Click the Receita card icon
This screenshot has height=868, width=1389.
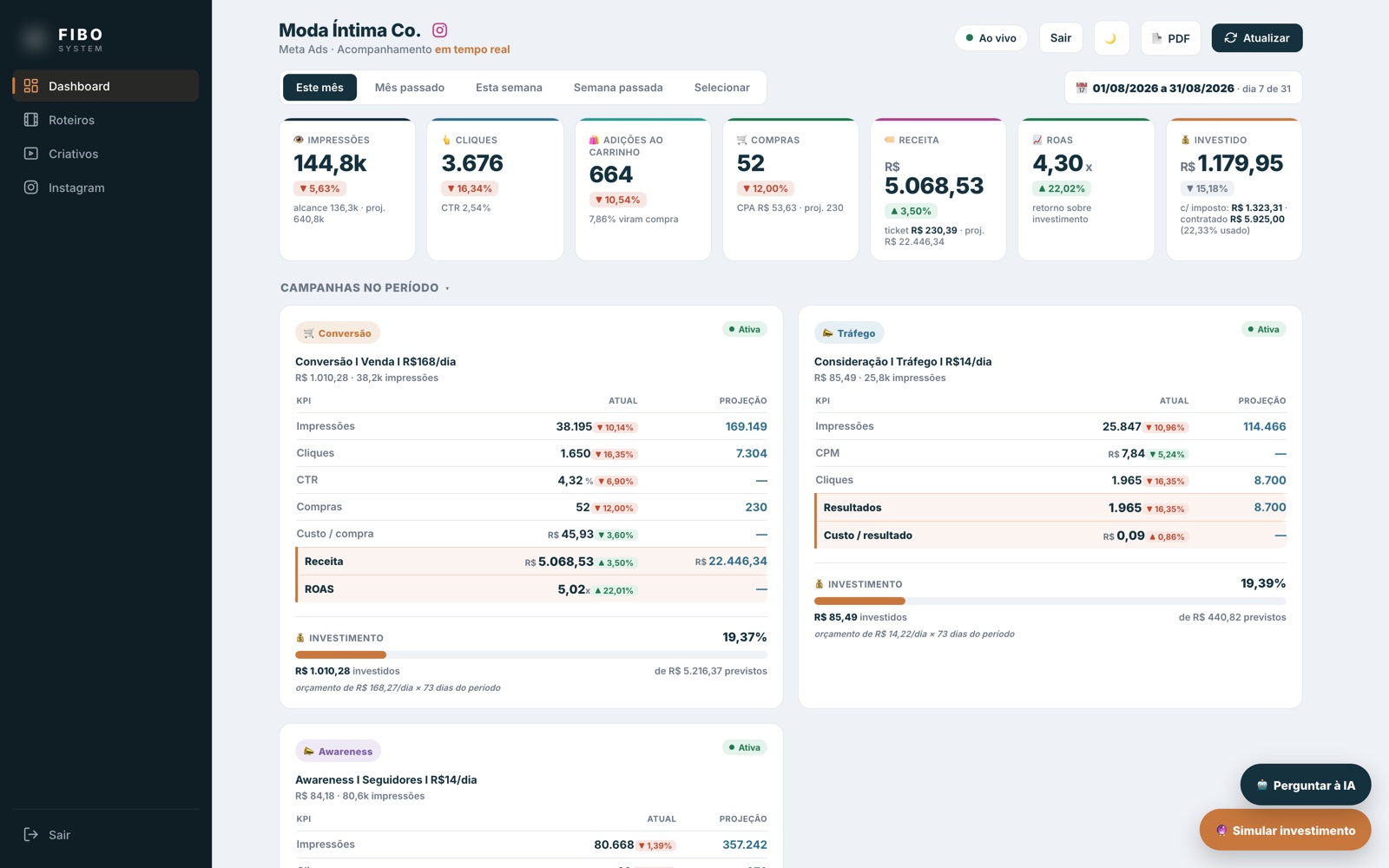pyautogui.click(x=890, y=140)
